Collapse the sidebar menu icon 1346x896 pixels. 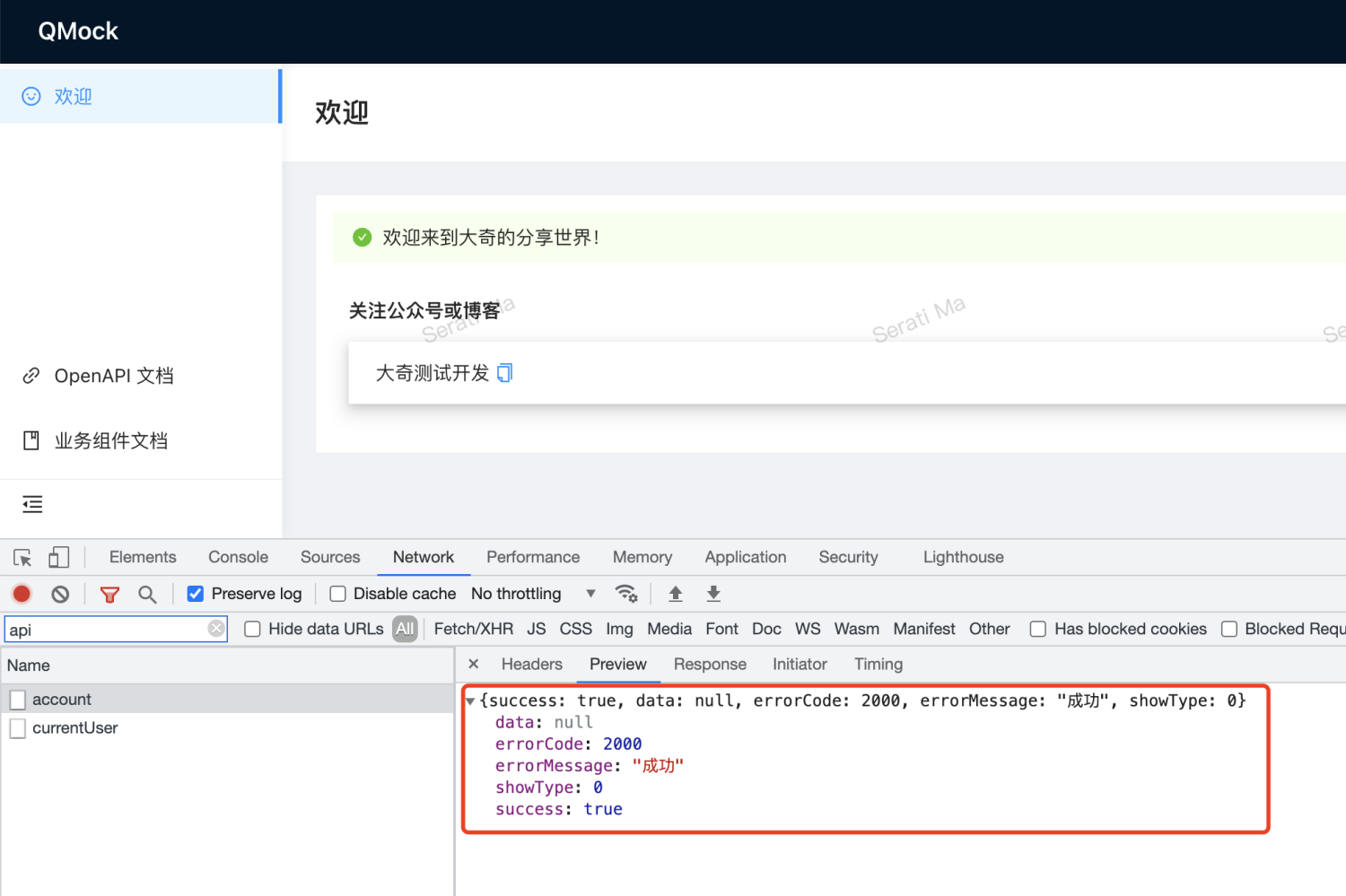pyautogui.click(x=32, y=504)
